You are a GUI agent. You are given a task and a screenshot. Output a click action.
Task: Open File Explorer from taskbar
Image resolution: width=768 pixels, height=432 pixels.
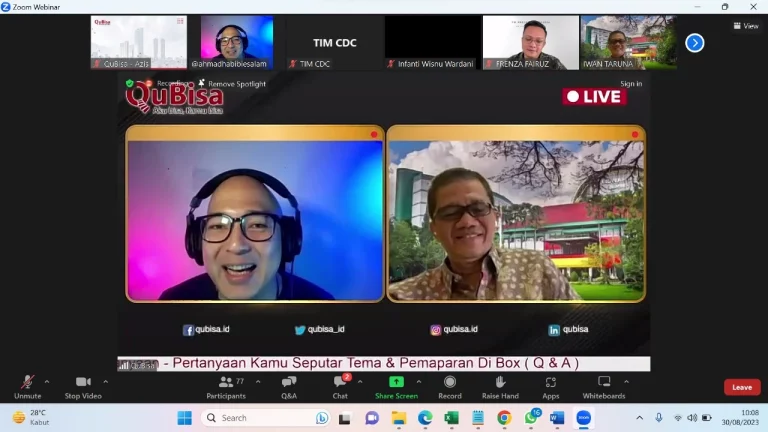click(x=399, y=418)
